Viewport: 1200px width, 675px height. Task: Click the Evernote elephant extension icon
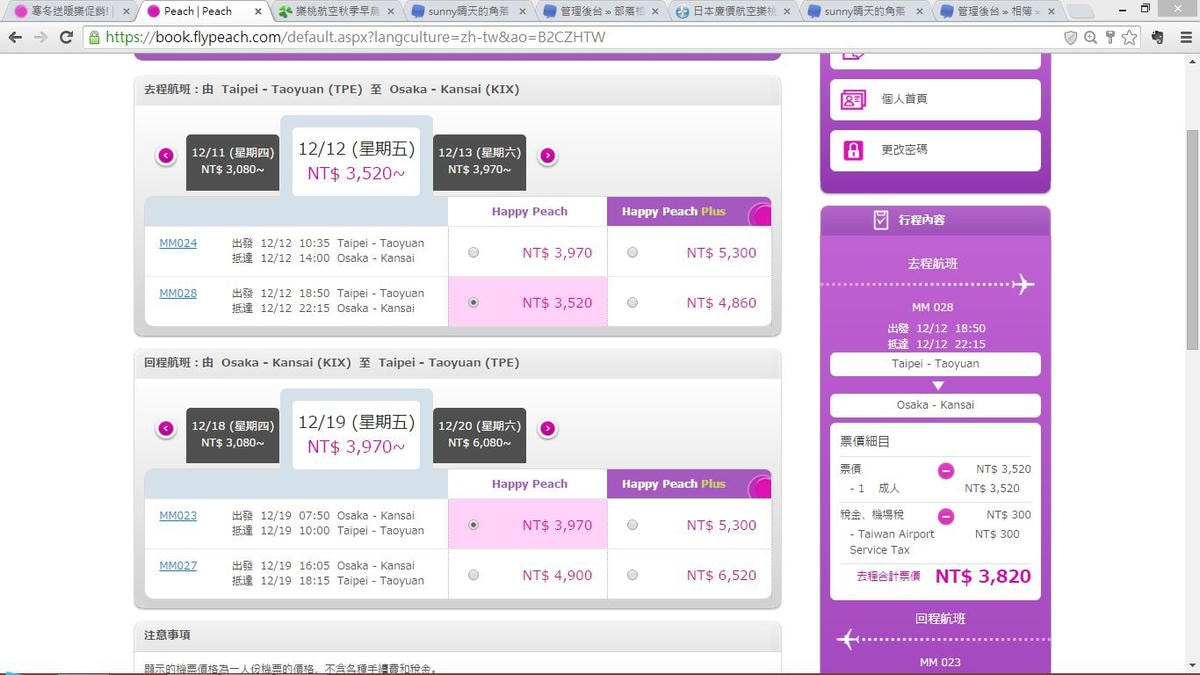coord(1157,37)
